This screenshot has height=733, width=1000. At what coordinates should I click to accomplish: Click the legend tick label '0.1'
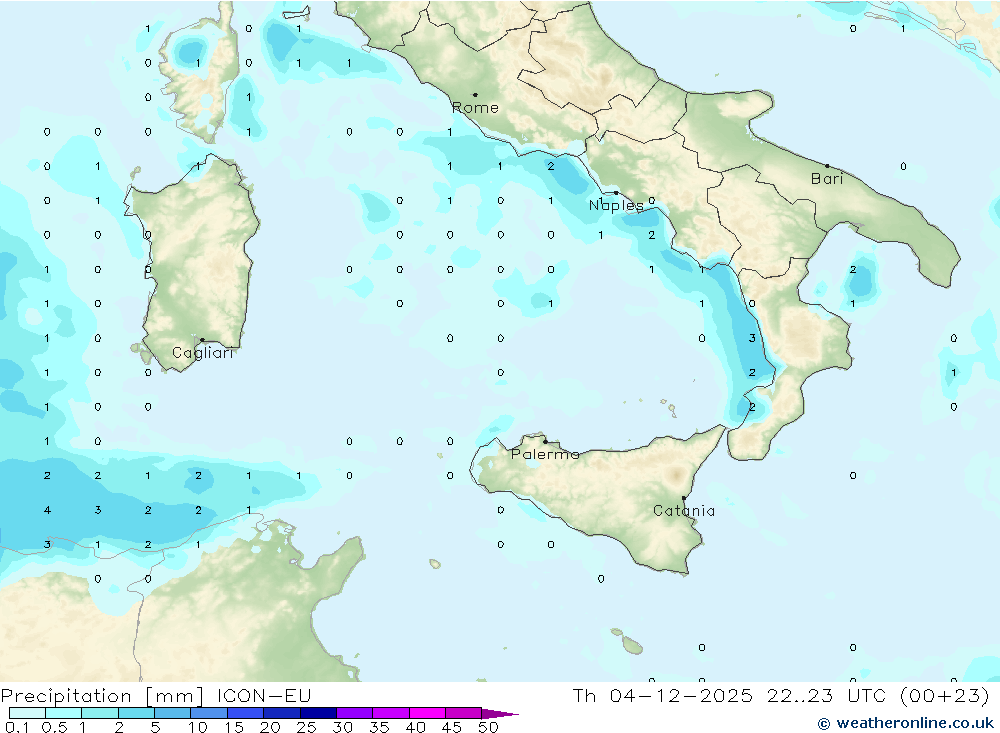coord(17,727)
